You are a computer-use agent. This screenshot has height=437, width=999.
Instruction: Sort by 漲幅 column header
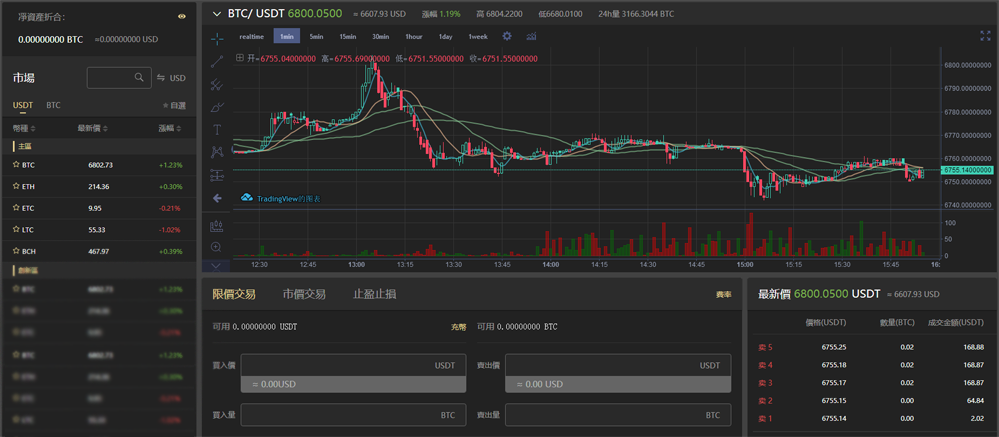point(170,128)
